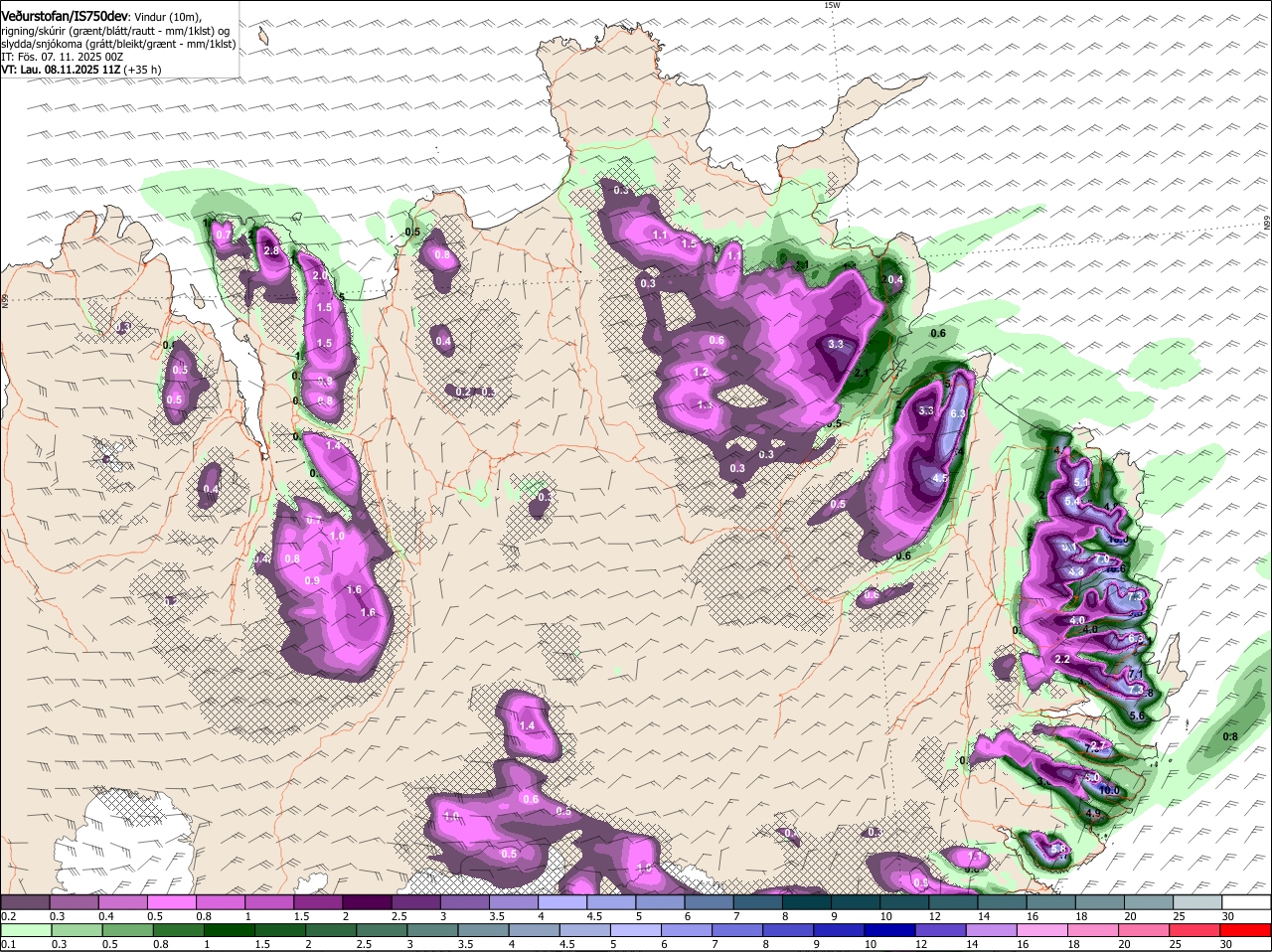1272x952 pixels.
Task: Choose the 4 gray-blue rain legend swatch
Action: click(x=535, y=930)
